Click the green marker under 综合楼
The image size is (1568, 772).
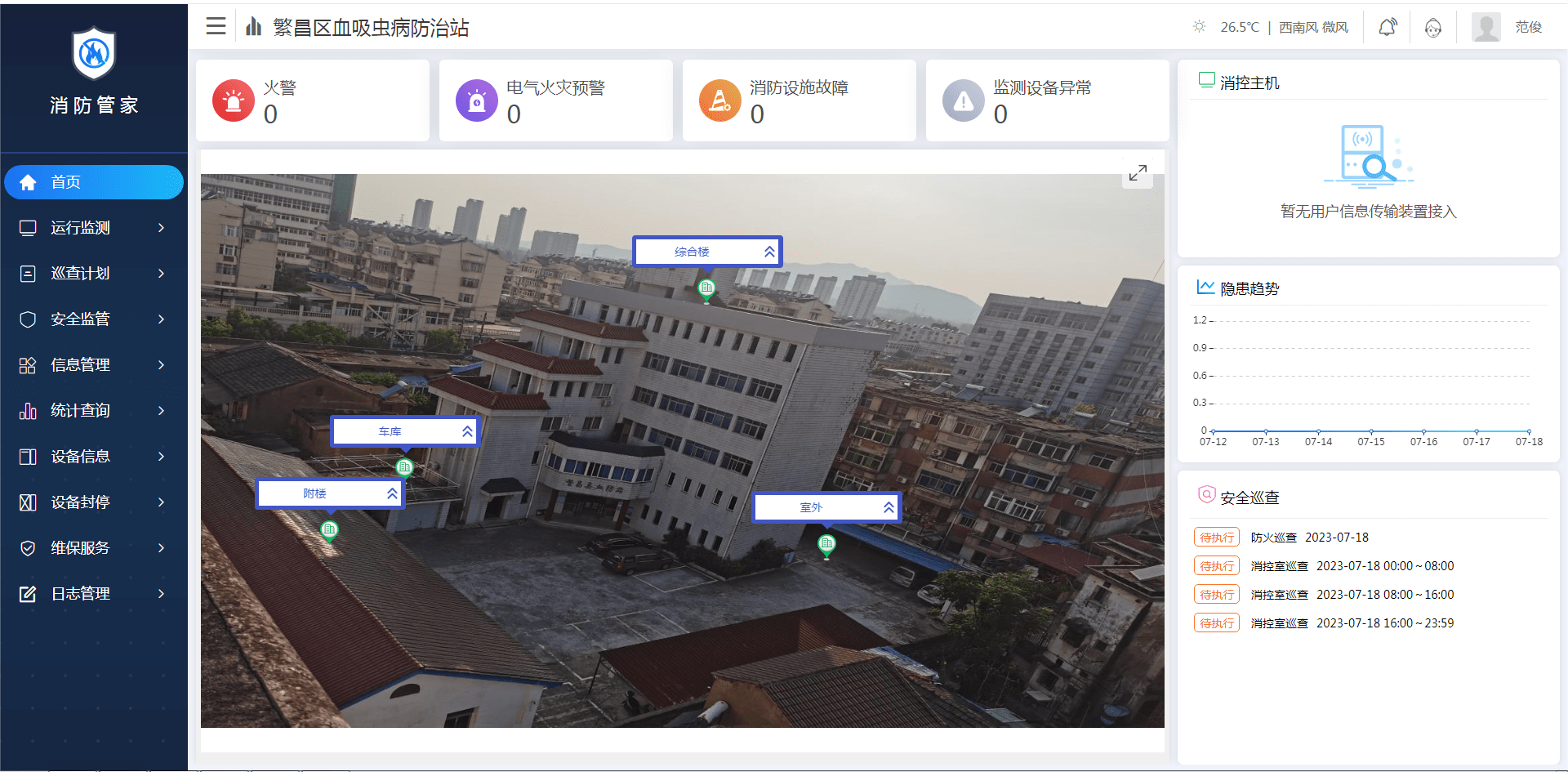click(706, 288)
